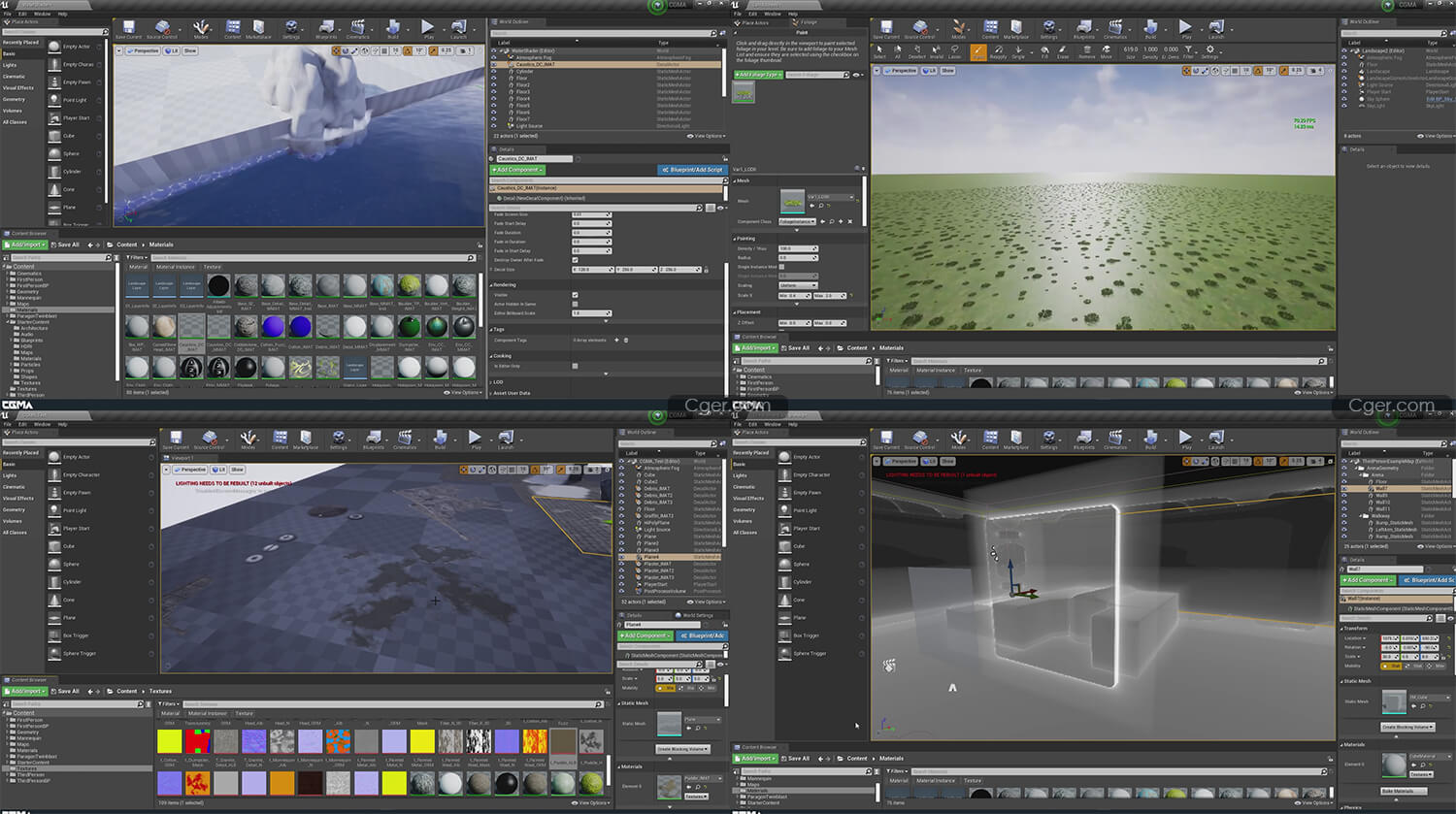
Task: Select Empty Actor in top-left Place Actors
Action: coord(76,47)
